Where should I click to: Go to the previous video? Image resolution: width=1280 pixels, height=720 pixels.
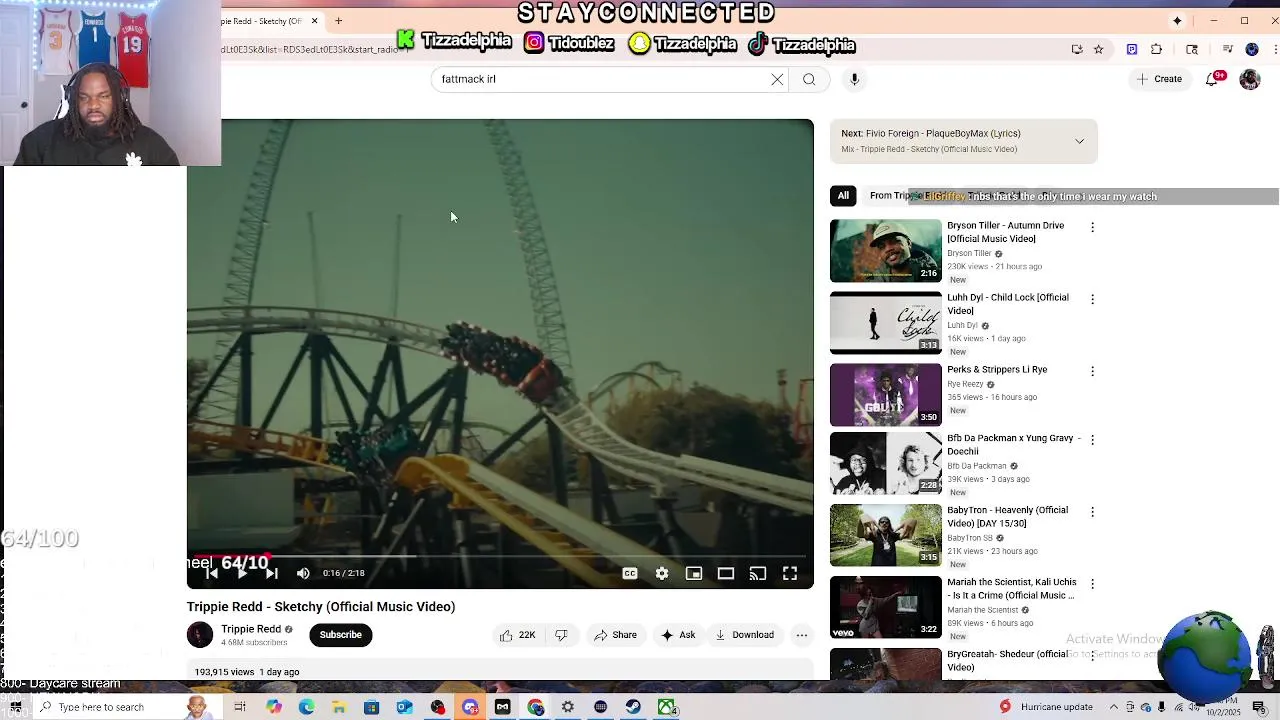click(211, 573)
